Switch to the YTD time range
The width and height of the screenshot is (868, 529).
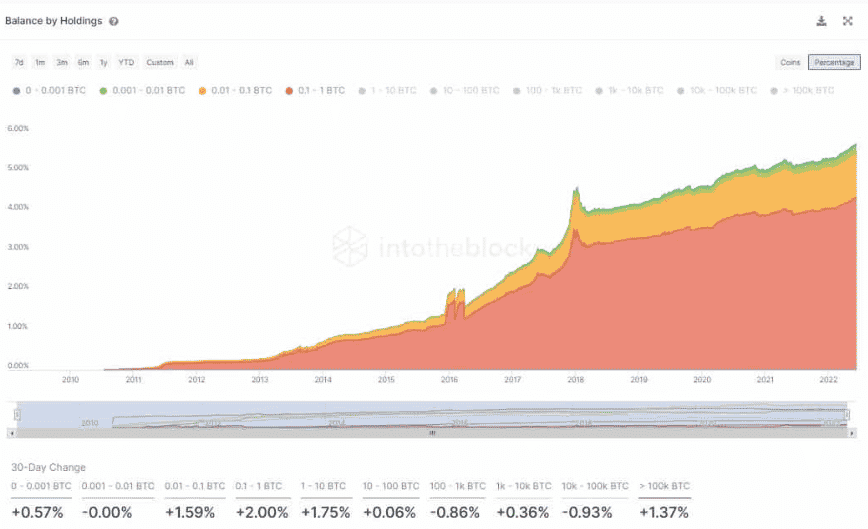pyautogui.click(x=126, y=62)
